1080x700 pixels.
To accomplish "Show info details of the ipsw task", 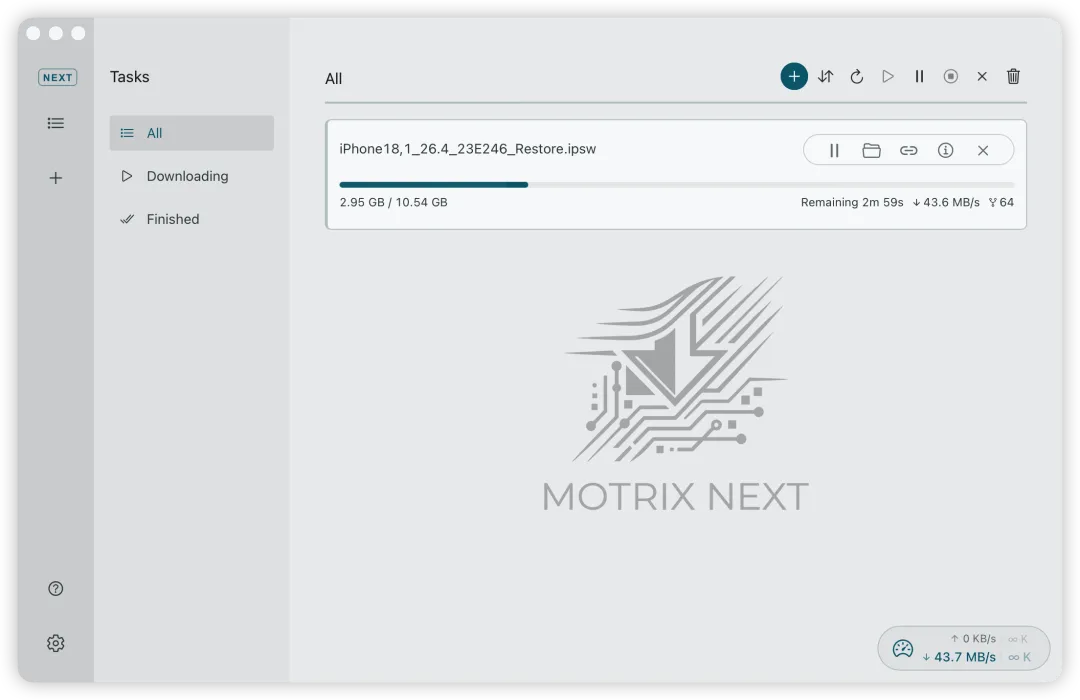I will [x=946, y=150].
